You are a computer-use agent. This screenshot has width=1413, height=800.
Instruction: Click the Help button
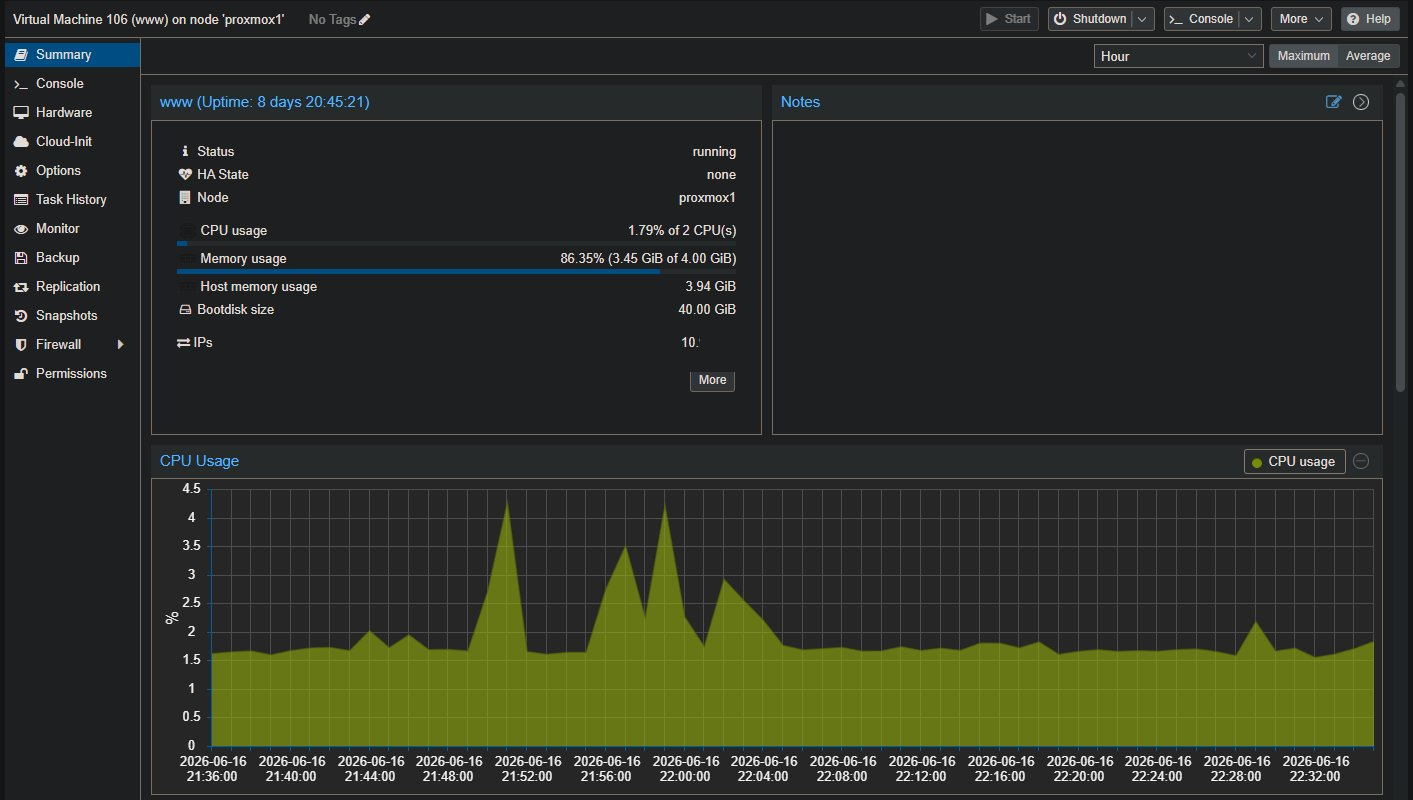click(1370, 19)
